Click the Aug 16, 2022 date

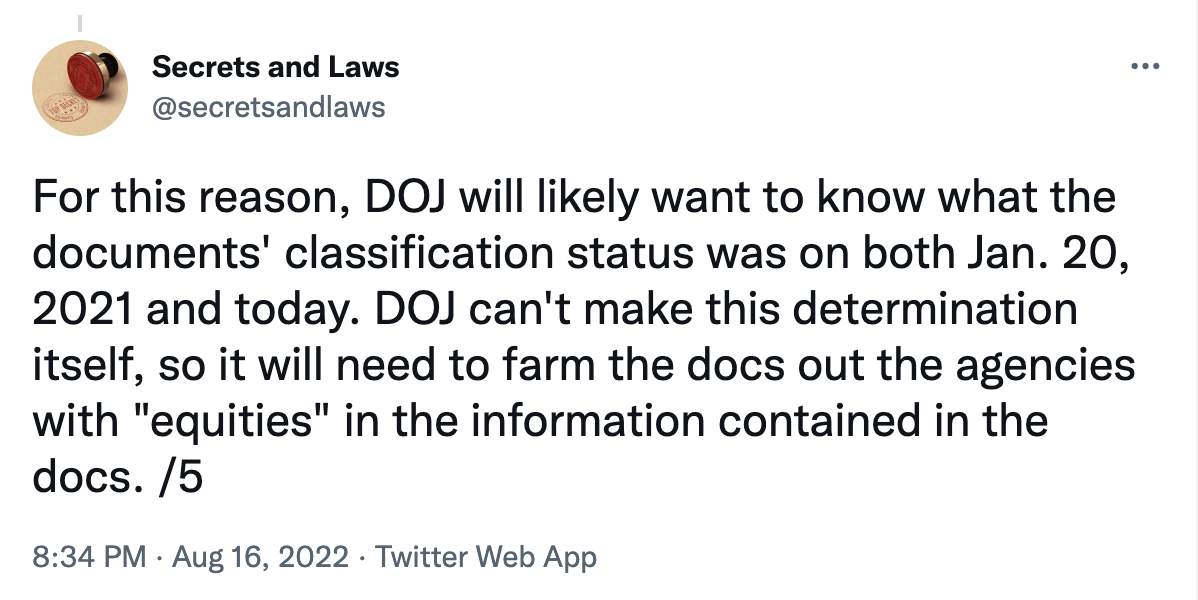pos(260,556)
